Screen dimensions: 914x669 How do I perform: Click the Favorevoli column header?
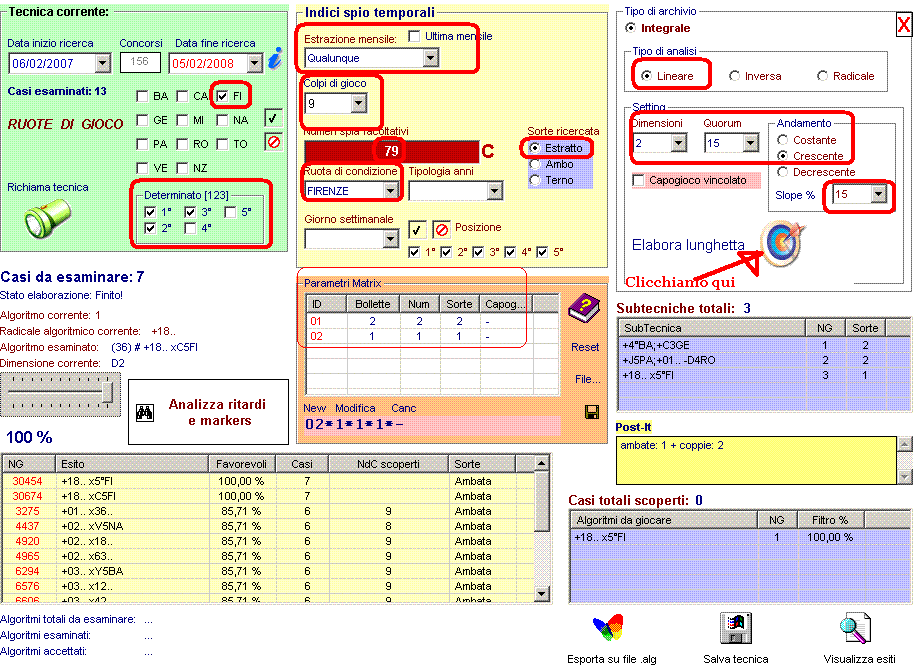click(x=242, y=464)
